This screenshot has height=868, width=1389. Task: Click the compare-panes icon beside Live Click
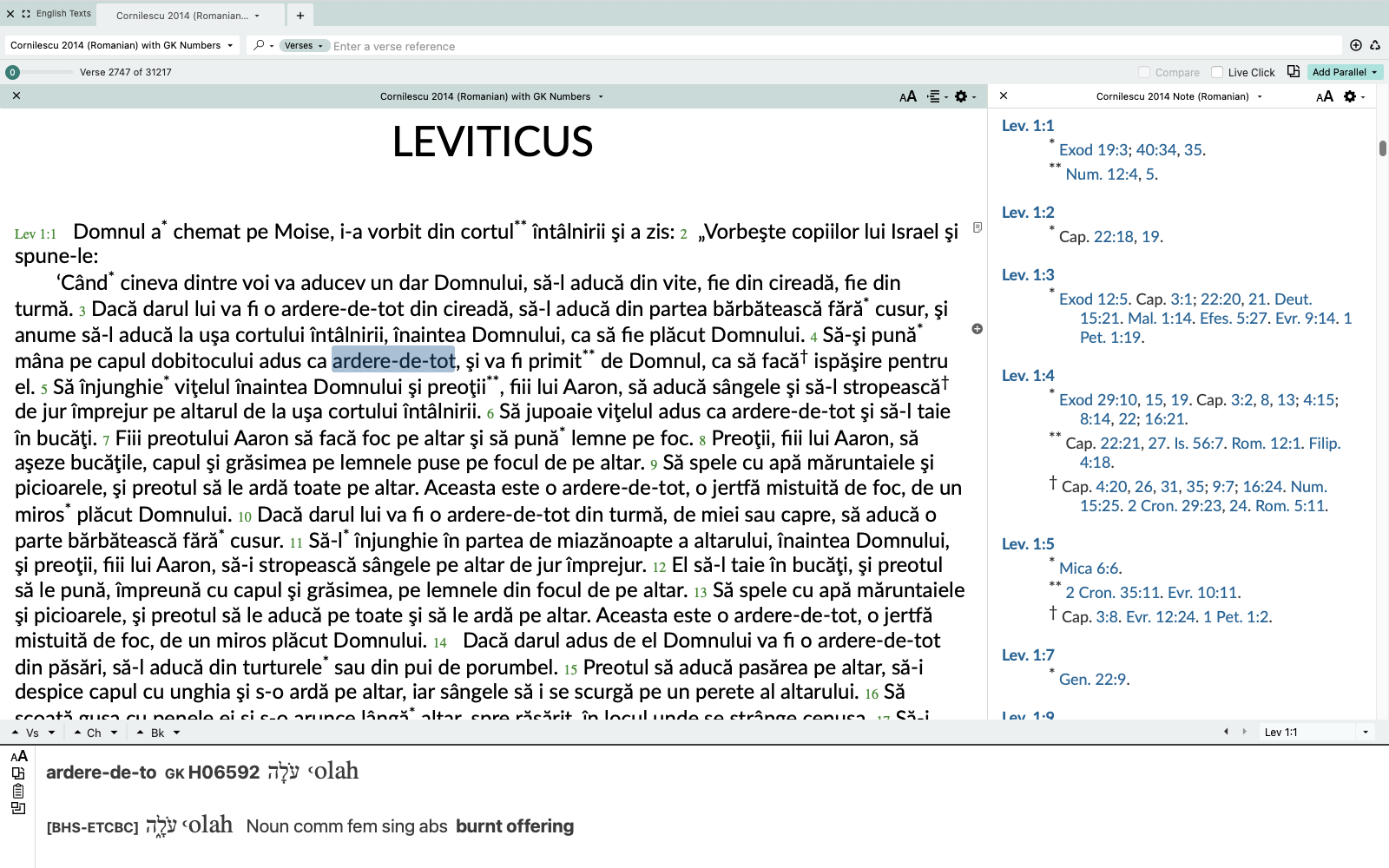point(1294,72)
